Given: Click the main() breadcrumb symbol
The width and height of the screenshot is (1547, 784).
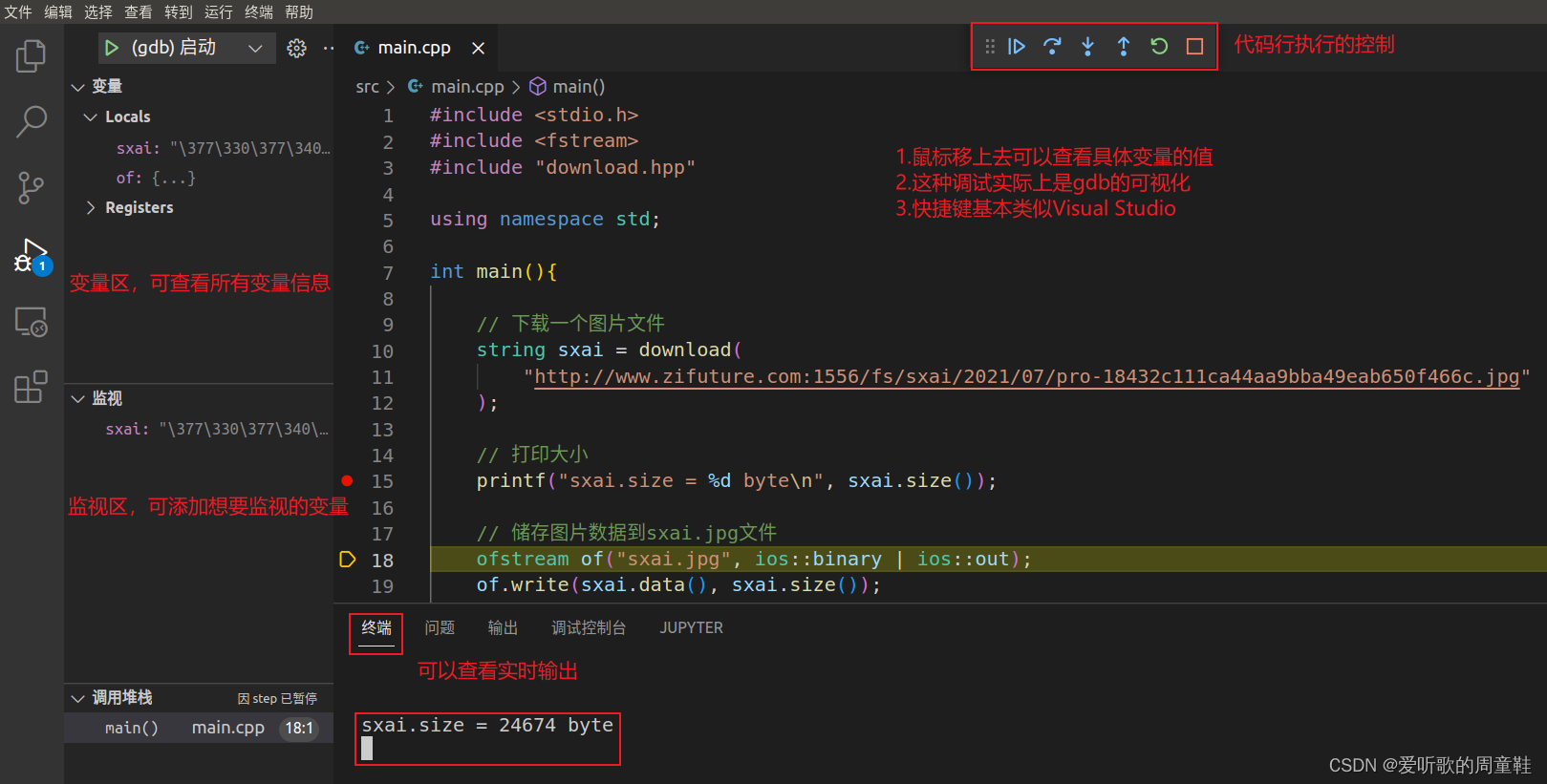Looking at the screenshot, I should [568, 87].
